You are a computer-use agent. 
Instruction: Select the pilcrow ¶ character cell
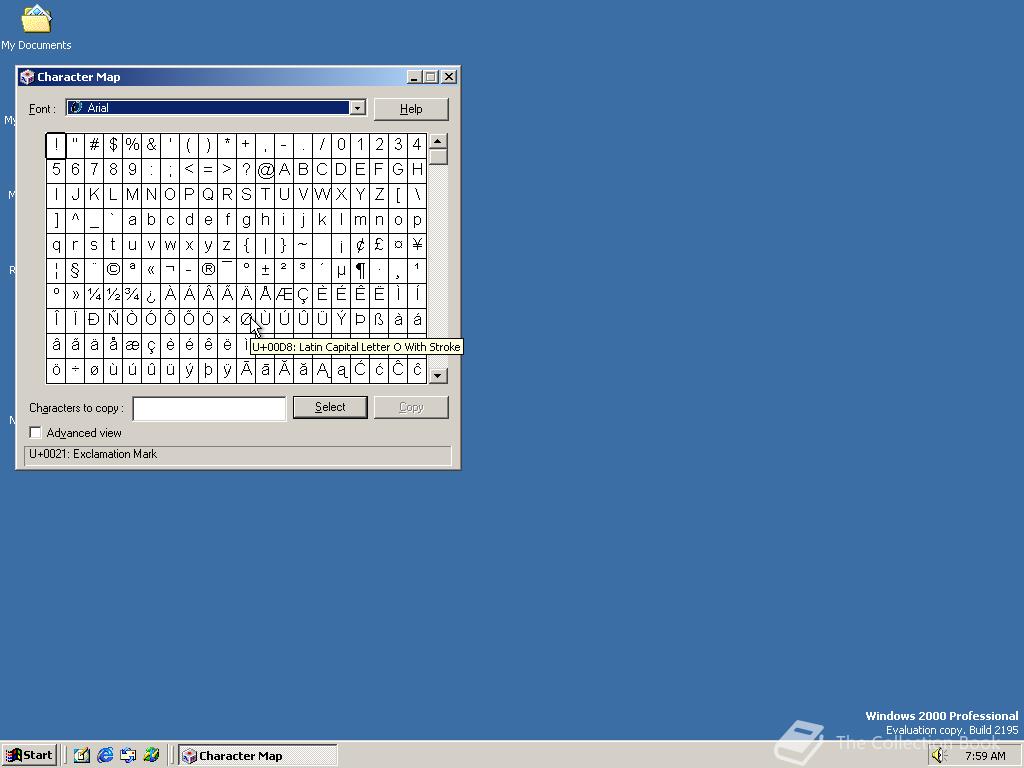click(x=360, y=270)
